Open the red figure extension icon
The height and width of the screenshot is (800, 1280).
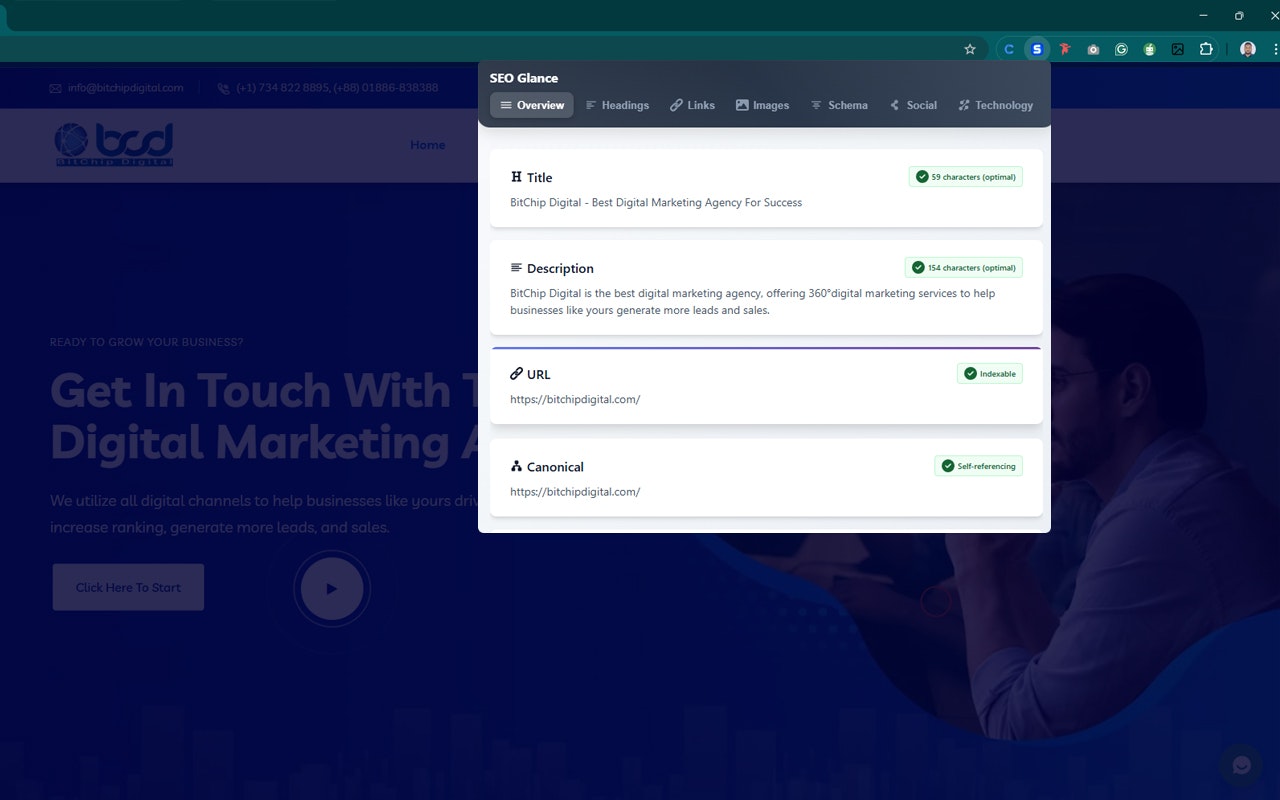tap(1065, 49)
